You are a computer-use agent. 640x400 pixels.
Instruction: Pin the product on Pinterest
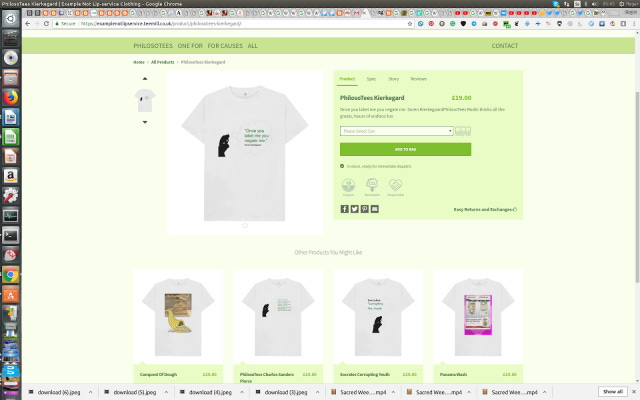[x=364, y=209]
